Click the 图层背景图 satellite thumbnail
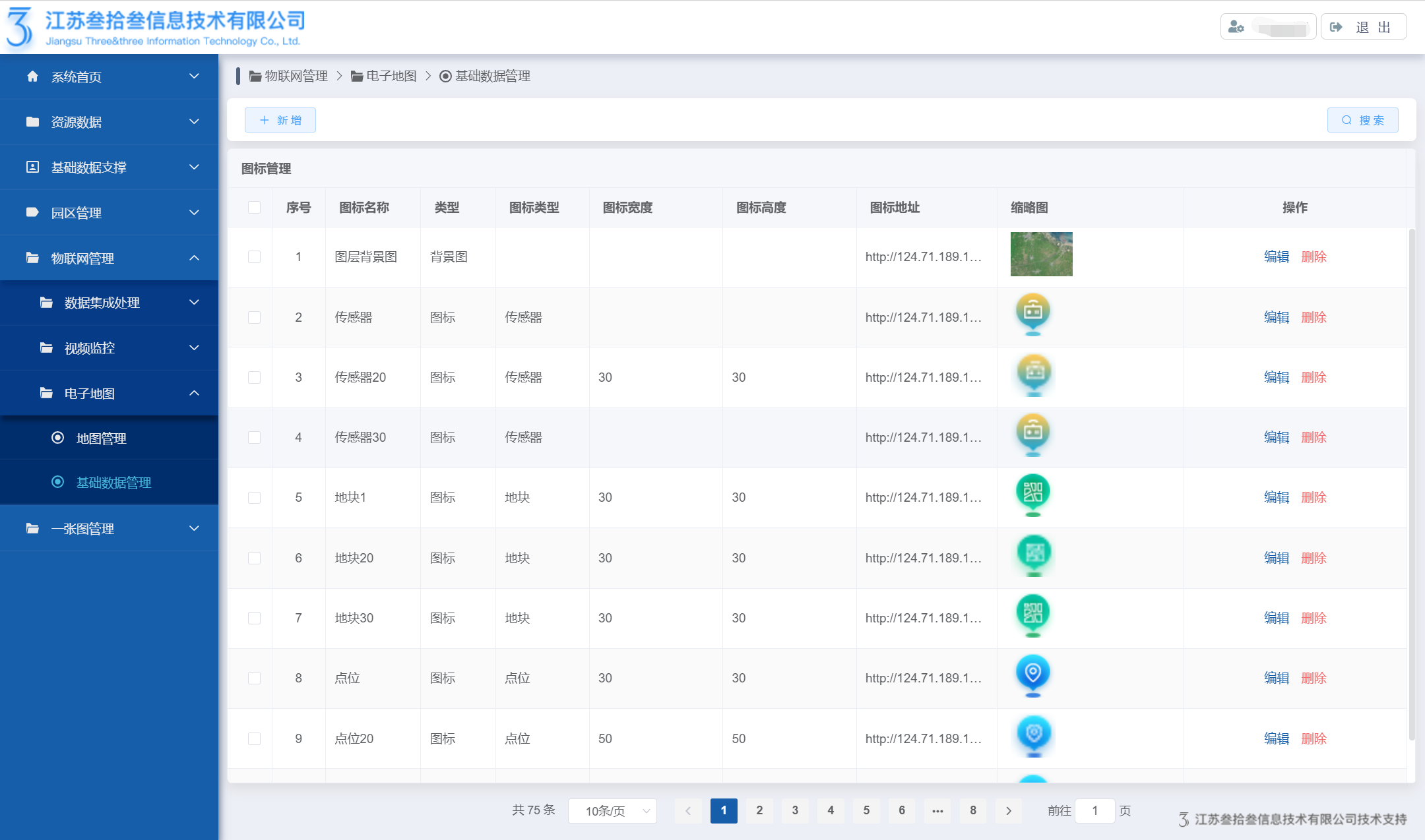The width and height of the screenshot is (1425, 840). click(x=1041, y=254)
